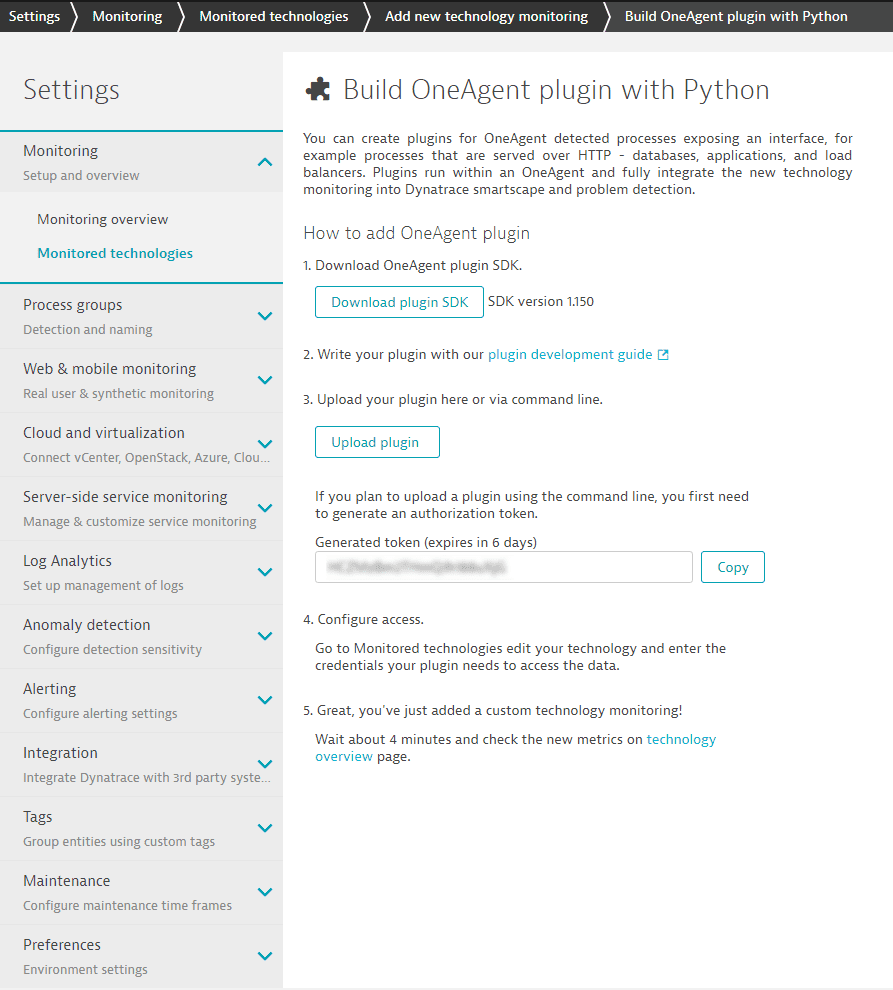The width and height of the screenshot is (893, 990).
Task: Collapse the Monitoring section chevron
Action: 265,162
